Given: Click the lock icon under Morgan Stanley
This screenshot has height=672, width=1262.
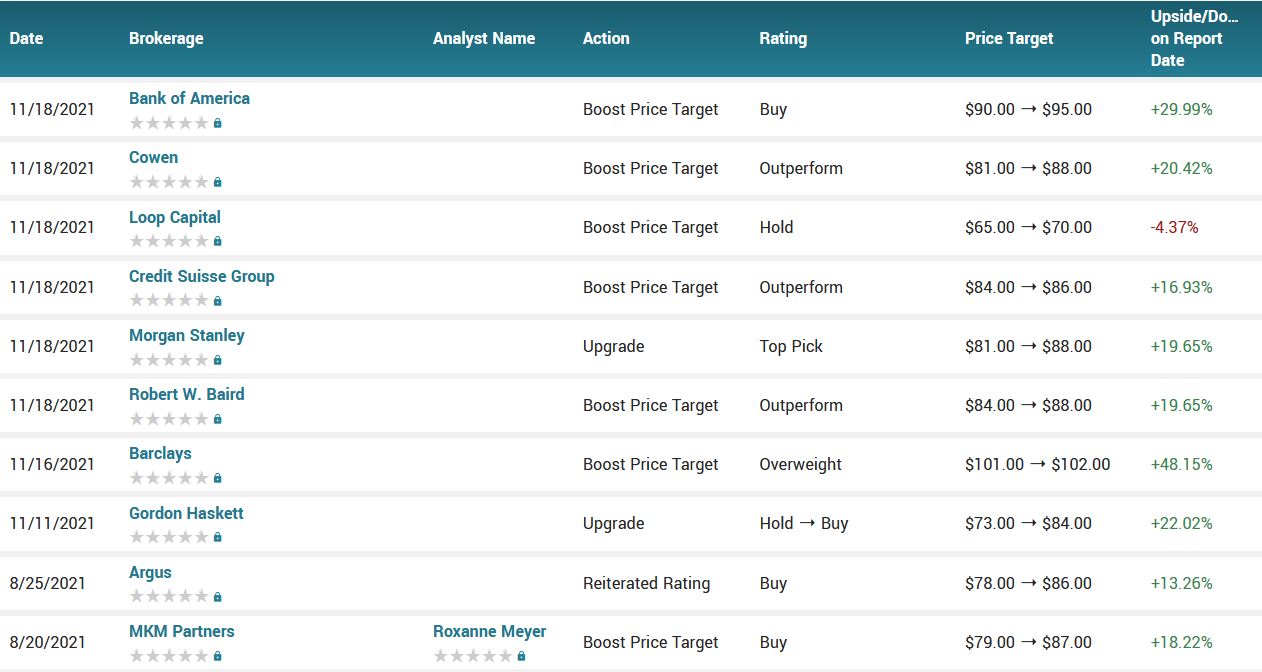Looking at the screenshot, I should (x=217, y=360).
